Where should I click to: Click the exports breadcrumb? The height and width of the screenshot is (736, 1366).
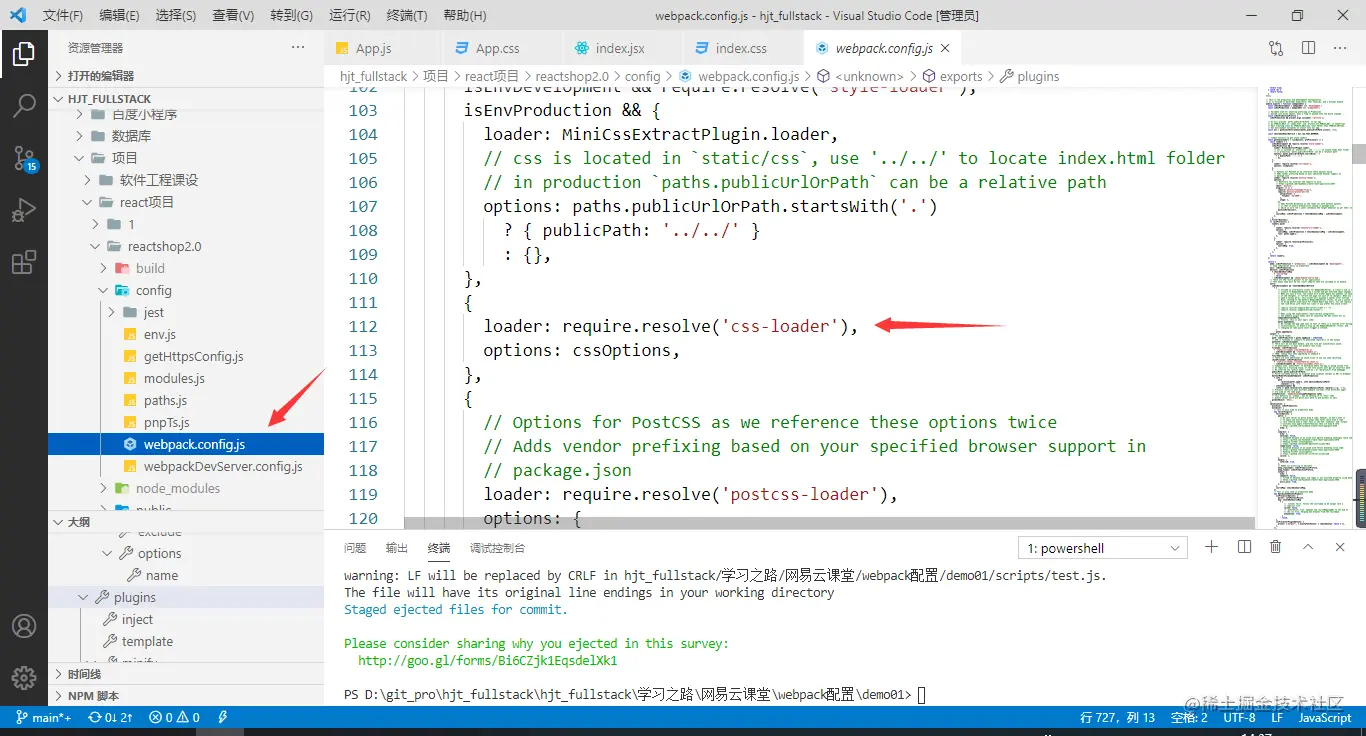tap(961, 76)
